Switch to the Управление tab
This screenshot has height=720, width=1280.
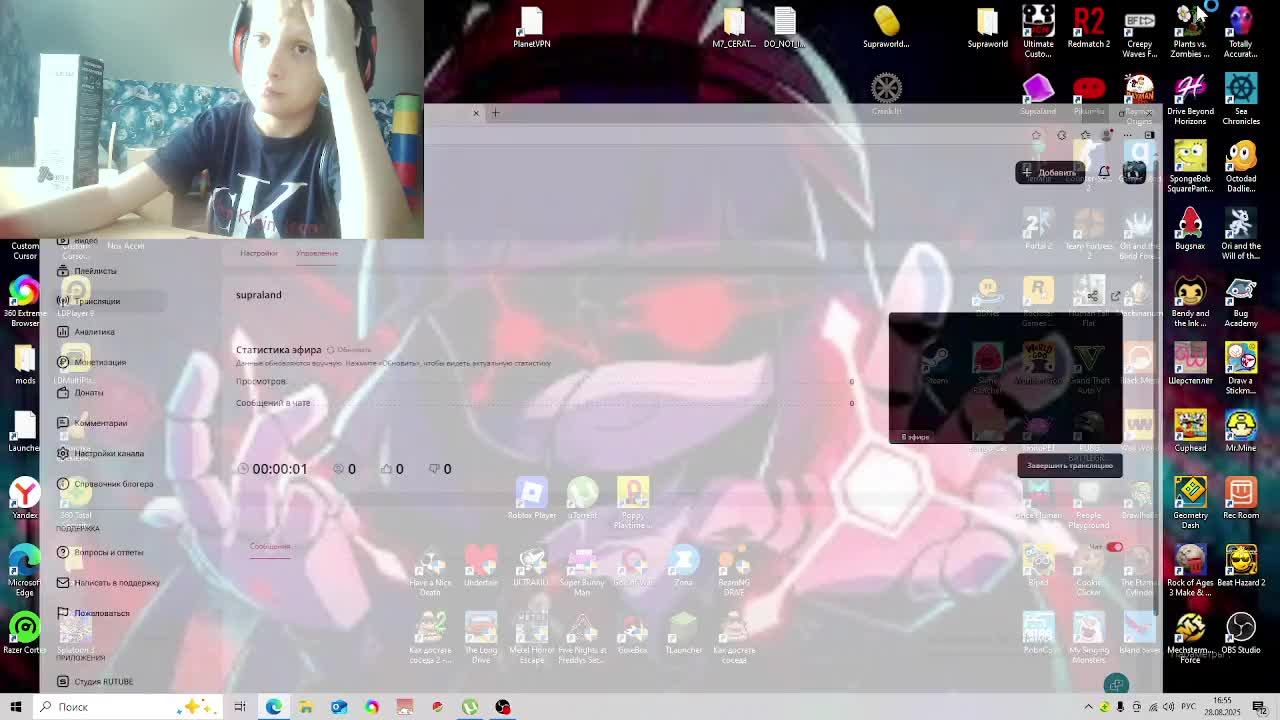[317, 253]
